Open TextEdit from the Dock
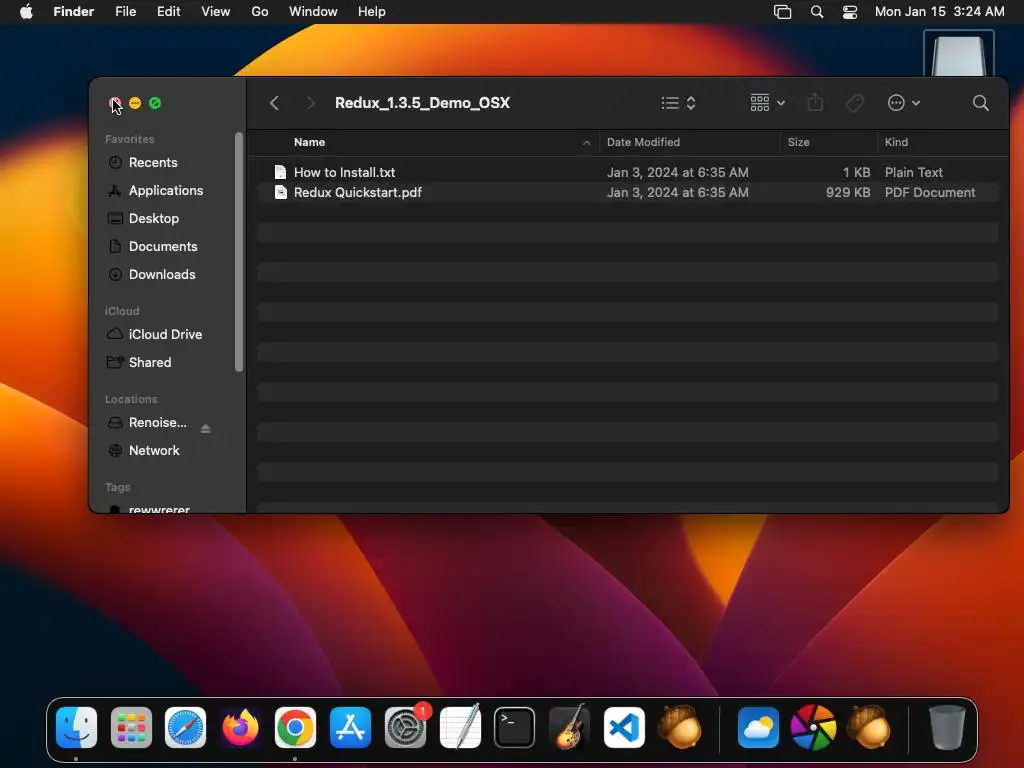The height and width of the screenshot is (768, 1024). [x=460, y=728]
